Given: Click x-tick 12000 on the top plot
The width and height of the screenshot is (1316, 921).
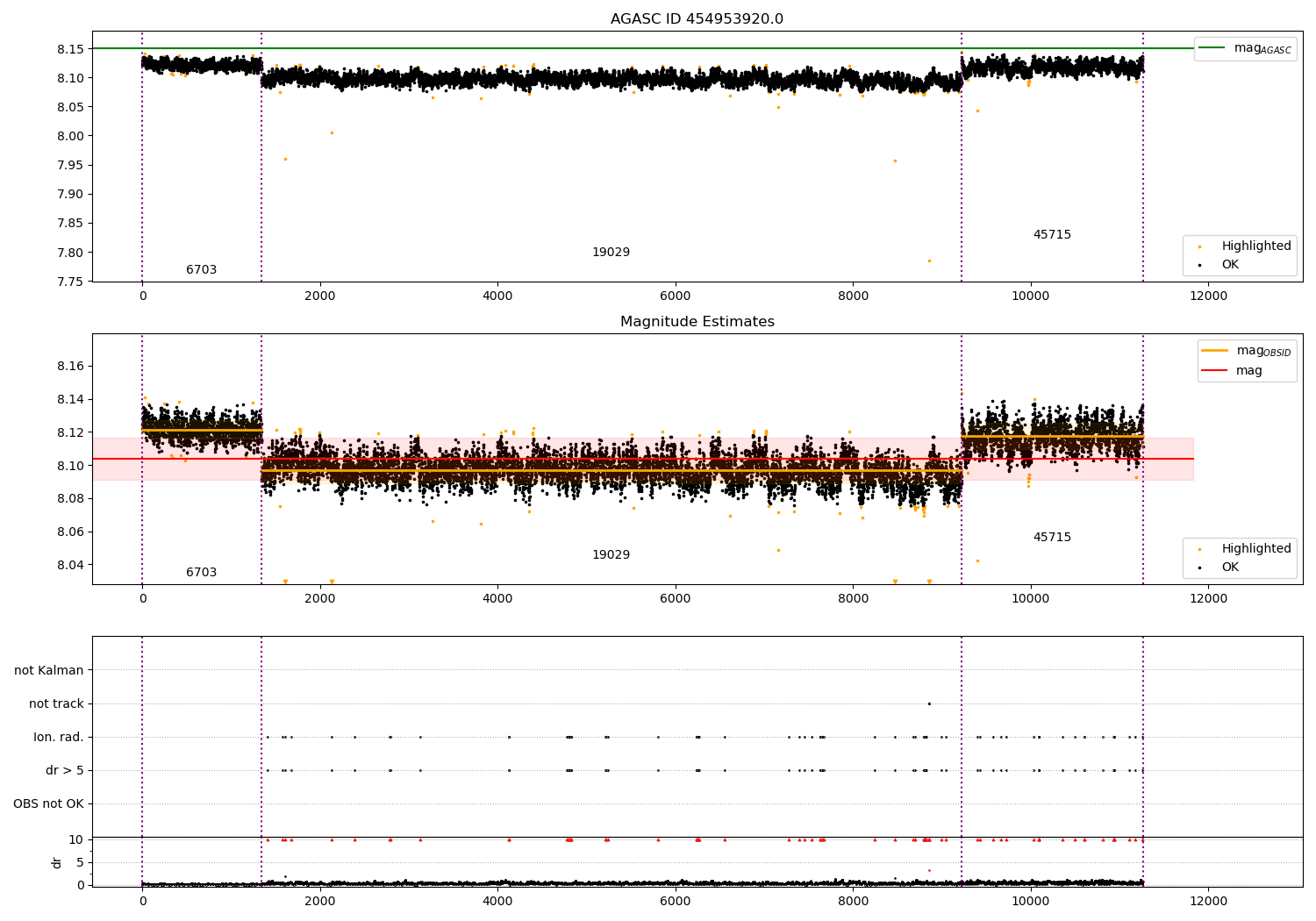Looking at the screenshot, I should click(x=1208, y=296).
